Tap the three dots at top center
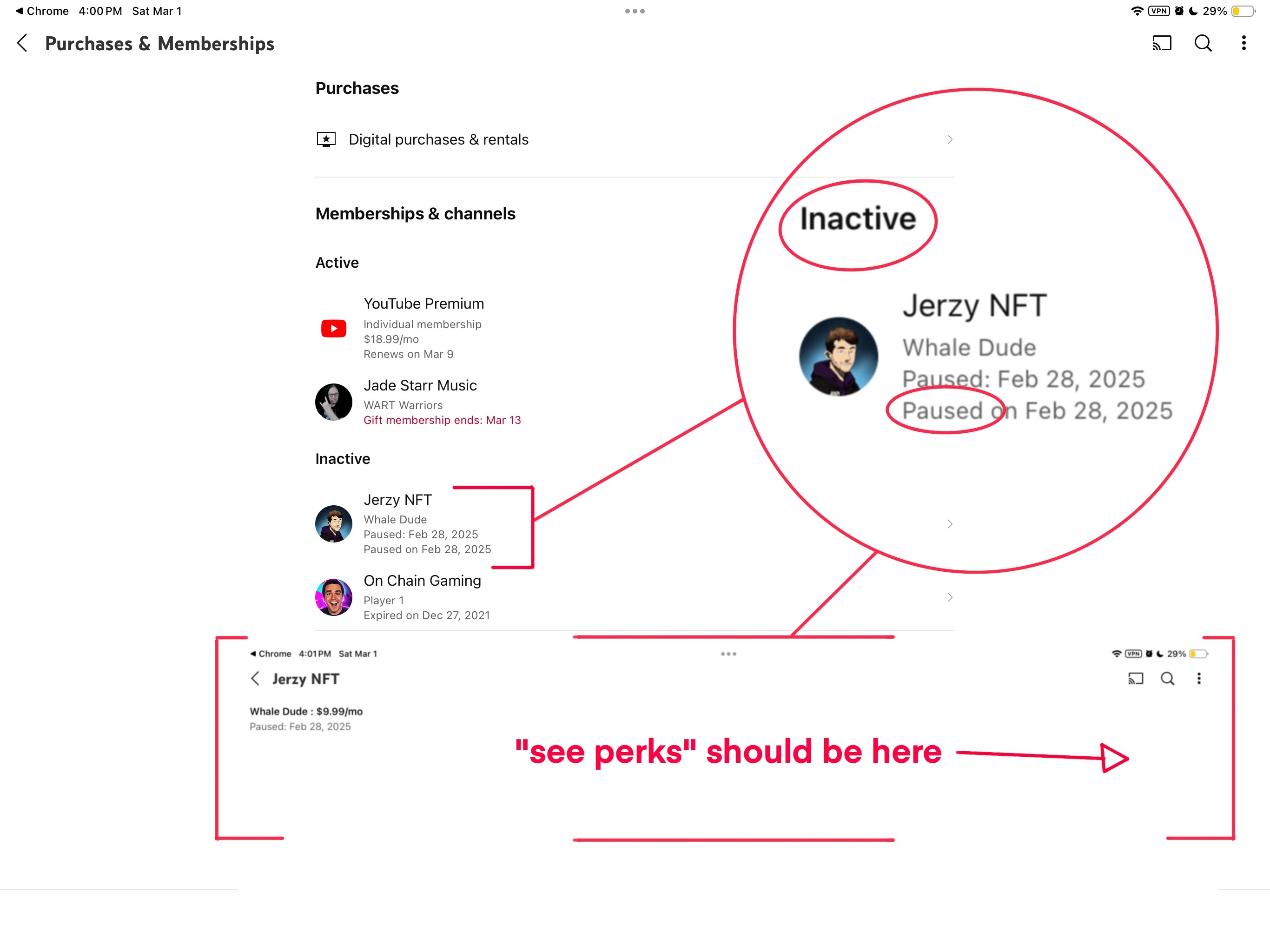This screenshot has width=1270, height=952. click(635, 11)
